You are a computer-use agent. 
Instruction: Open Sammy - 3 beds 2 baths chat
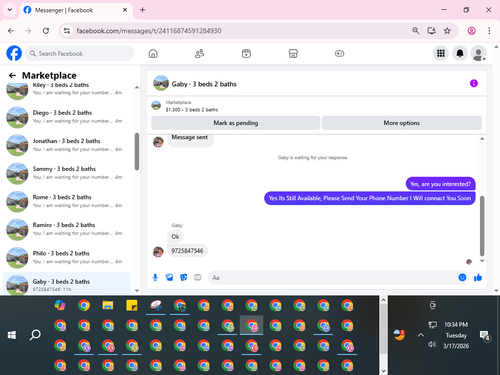pyautogui.click(x=67, y=173)
